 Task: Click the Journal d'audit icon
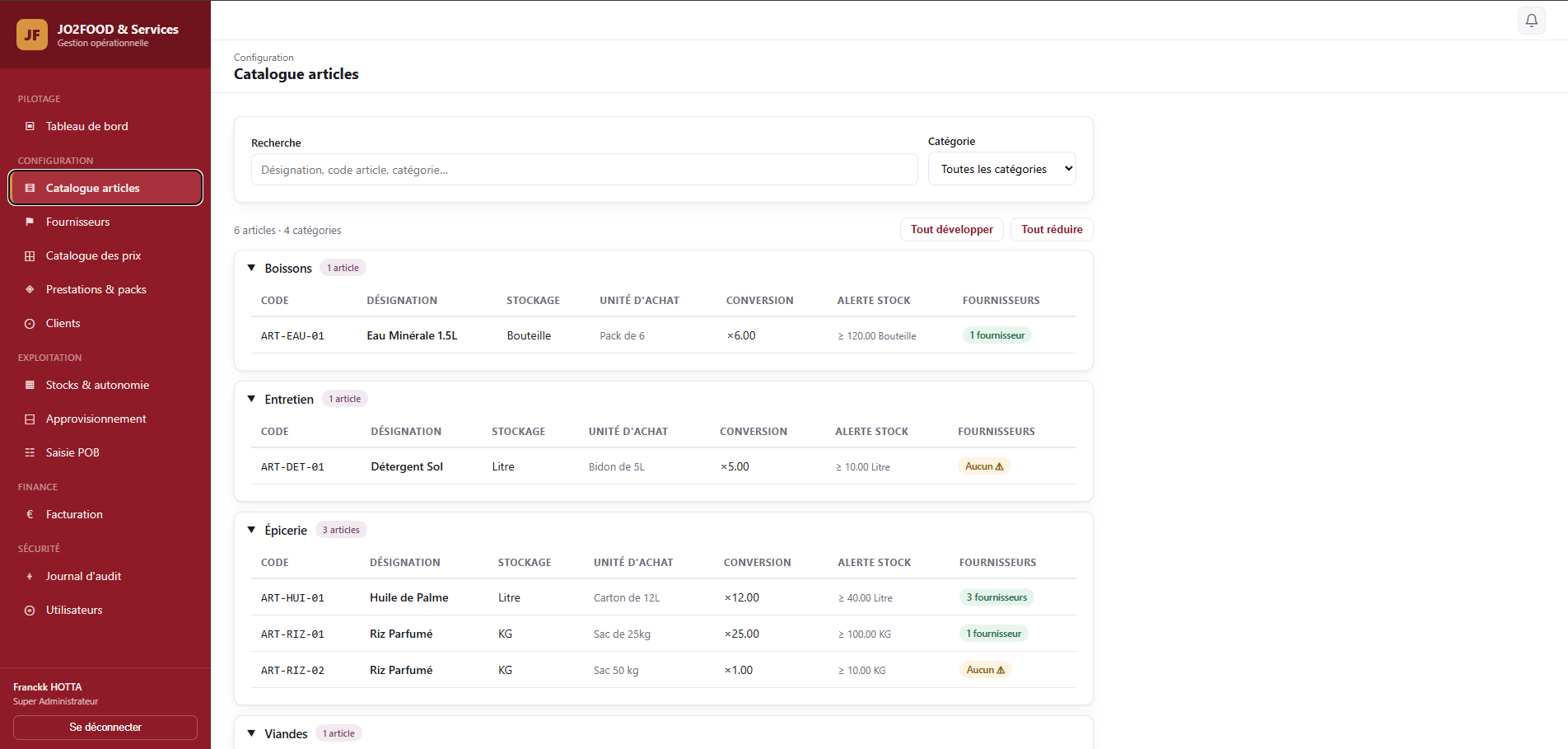click(30, 576)
